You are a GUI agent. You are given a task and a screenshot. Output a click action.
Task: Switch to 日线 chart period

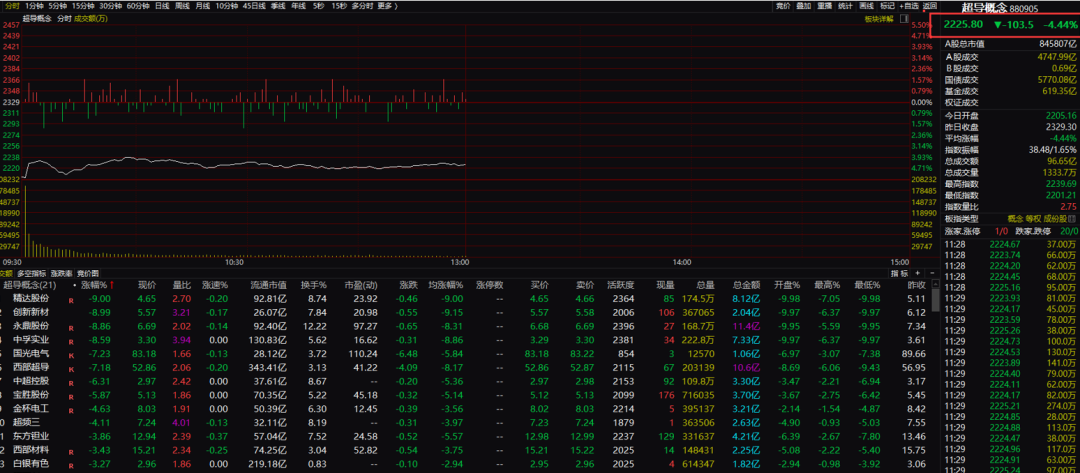(161, 6)
